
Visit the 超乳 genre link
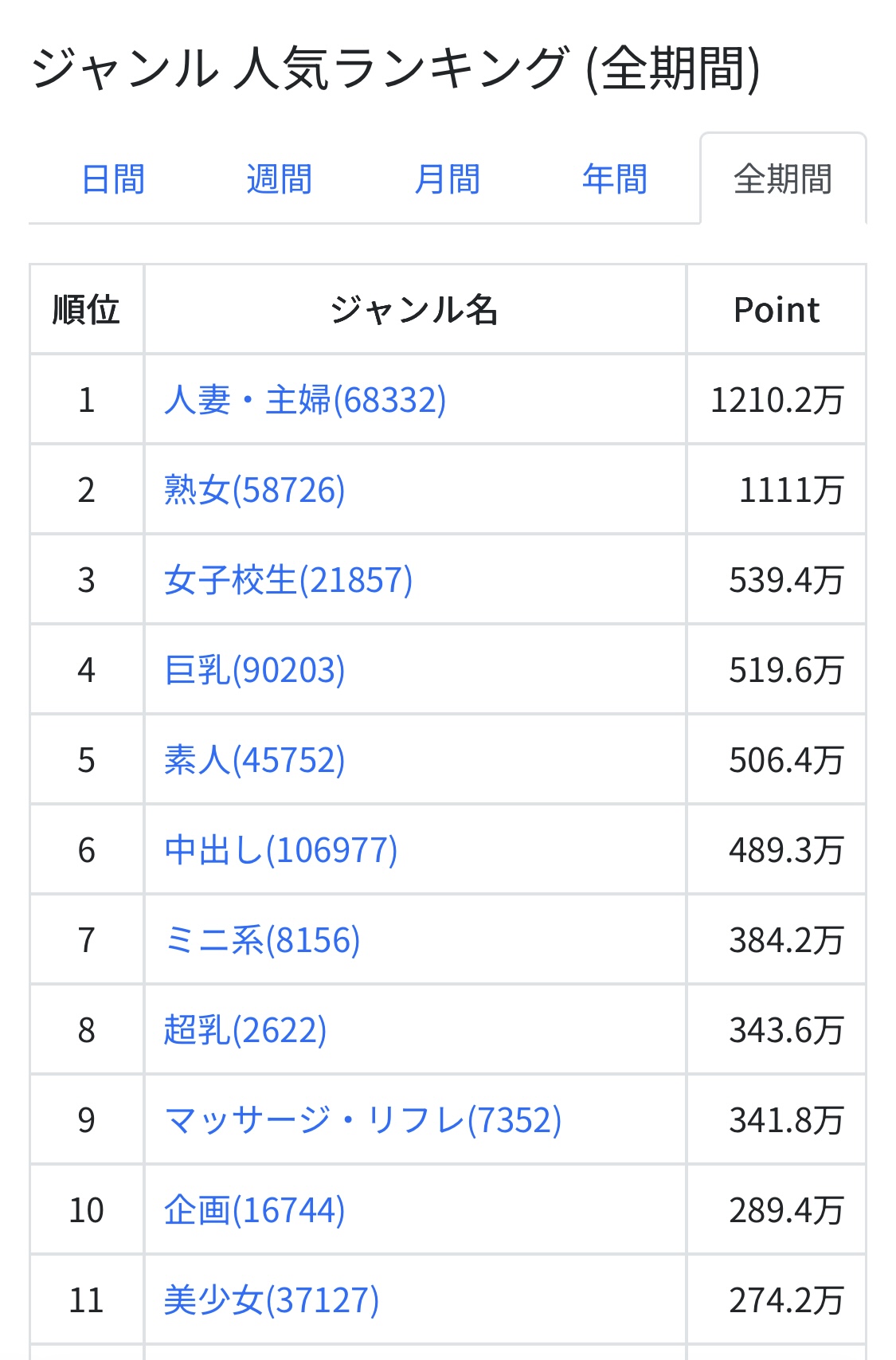[245, 1030]
